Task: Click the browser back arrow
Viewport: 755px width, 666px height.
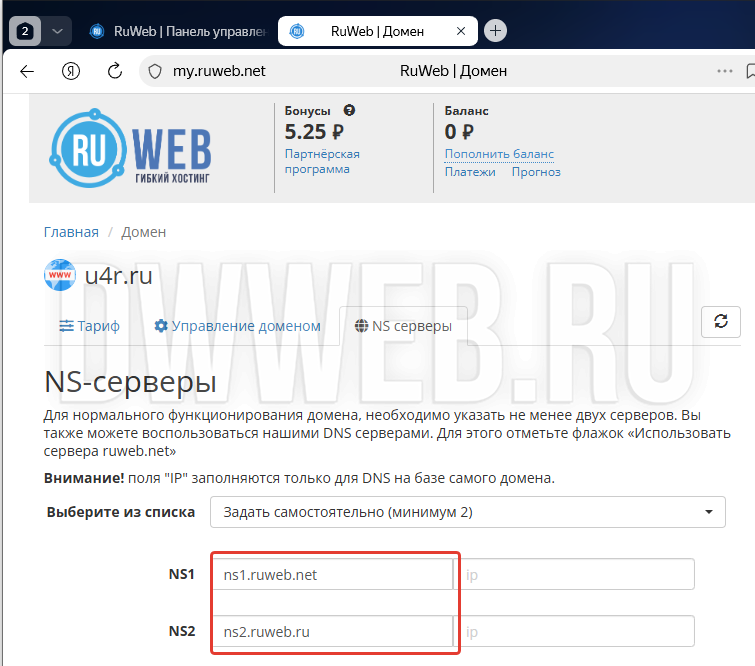Action: 27,71
